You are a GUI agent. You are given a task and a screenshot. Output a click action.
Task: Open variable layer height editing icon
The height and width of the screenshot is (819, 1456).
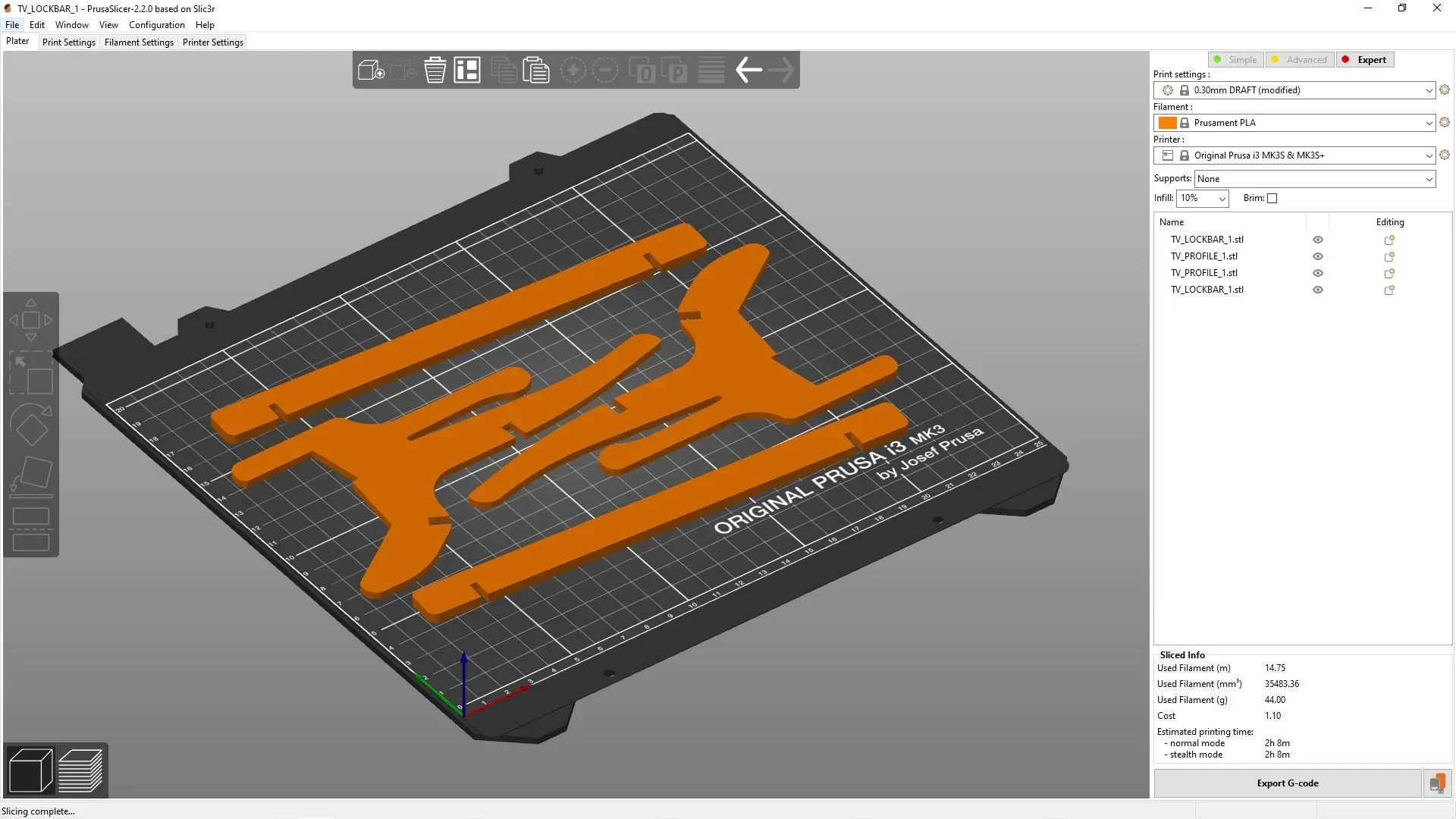tap(711, 71)
